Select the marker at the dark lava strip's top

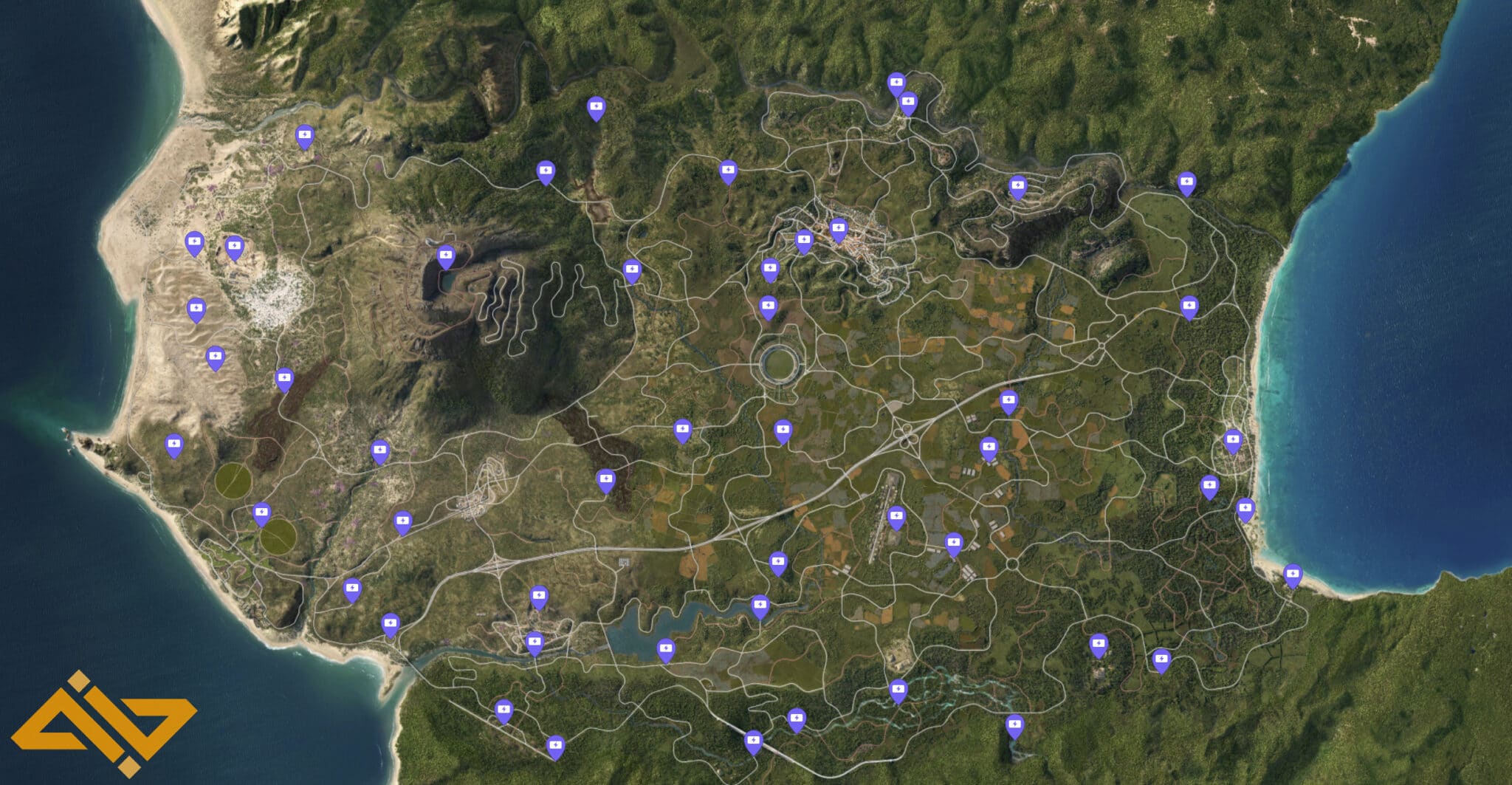[284, 380]
